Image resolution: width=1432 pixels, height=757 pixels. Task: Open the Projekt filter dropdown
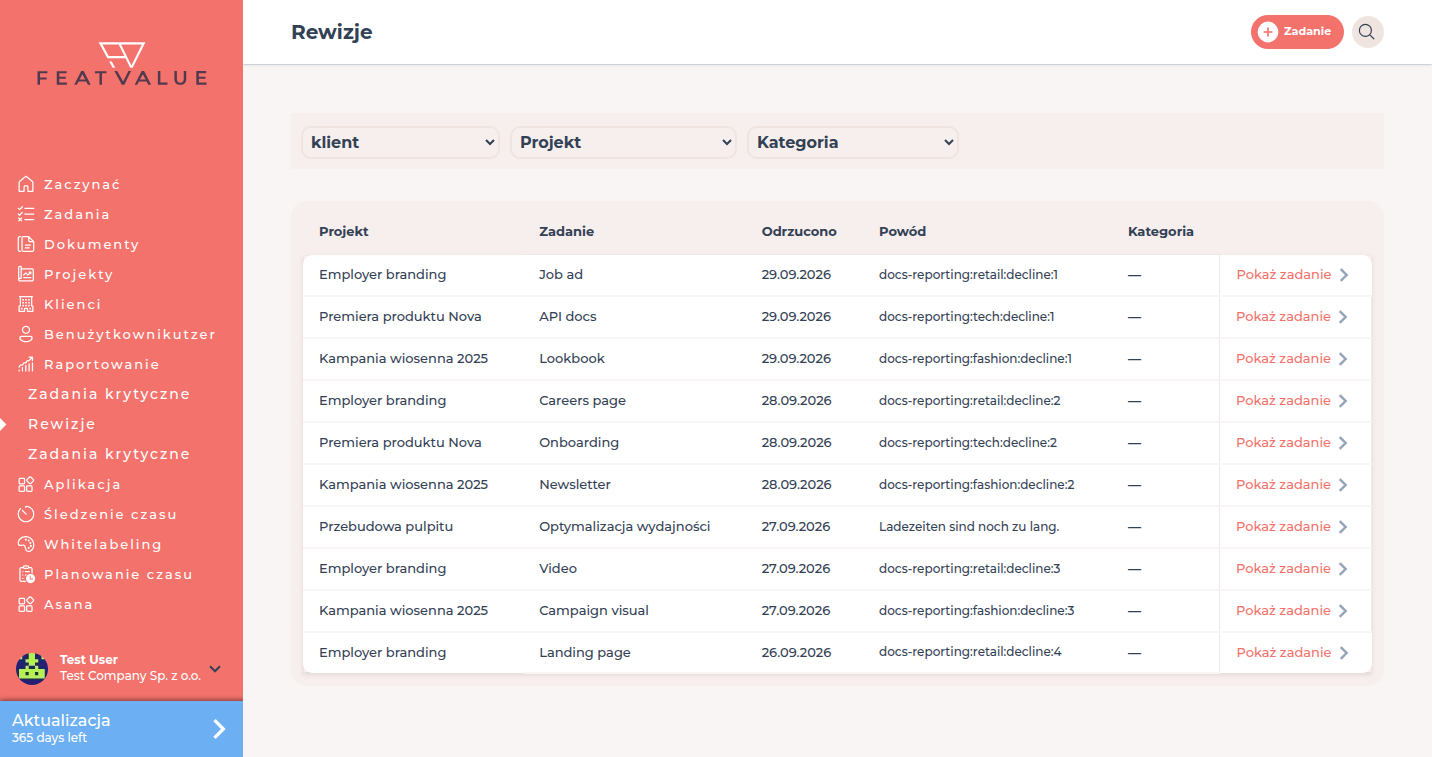click(x=623, y=142)
